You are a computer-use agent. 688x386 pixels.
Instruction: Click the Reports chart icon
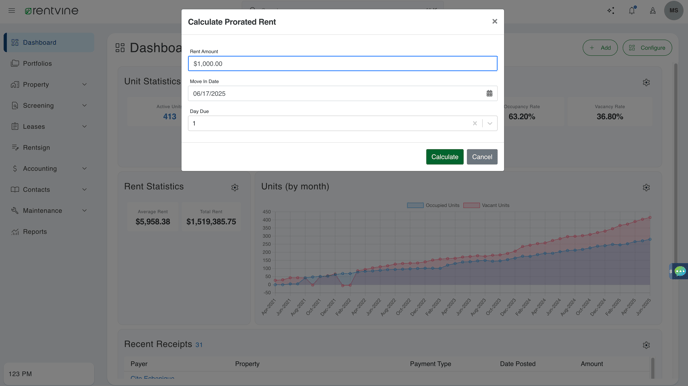(x=15, y=232)
